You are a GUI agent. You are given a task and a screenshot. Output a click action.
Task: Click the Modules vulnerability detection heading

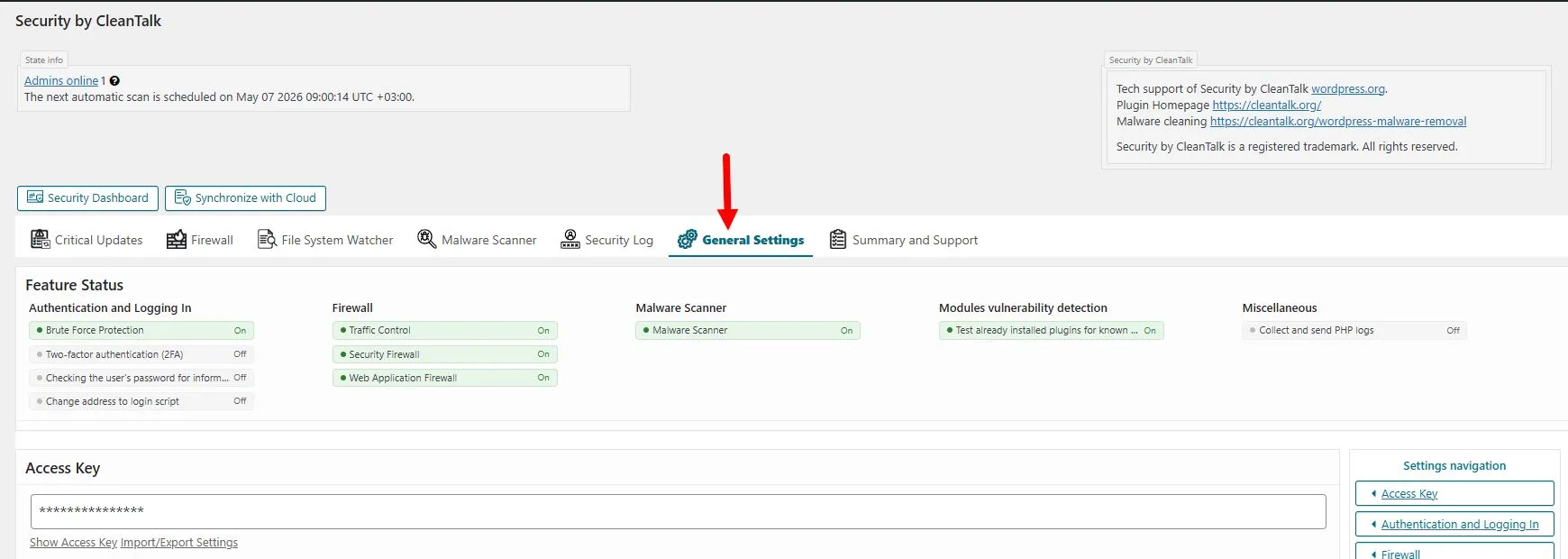click(1023, 307)
